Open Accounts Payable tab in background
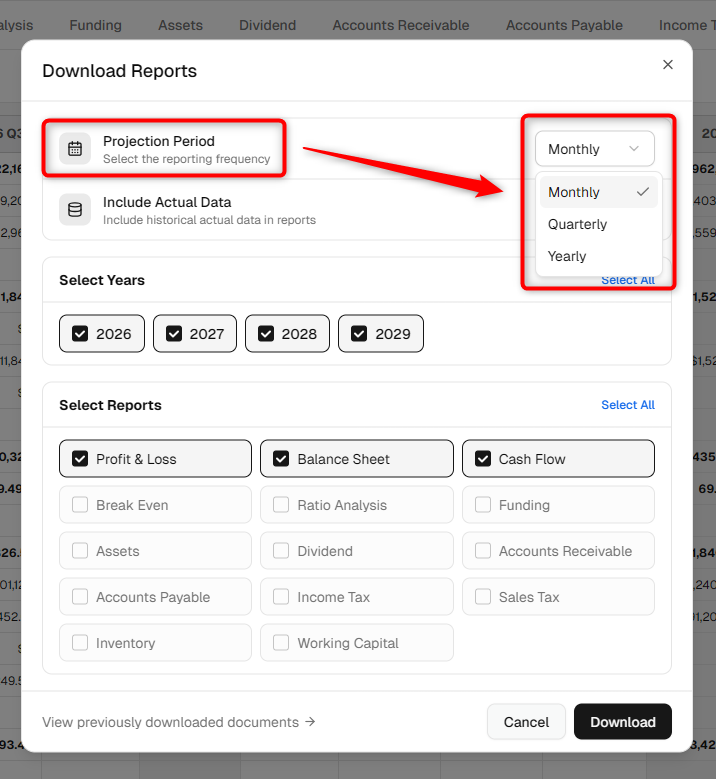This screenshot has width=716, height=779. [x=564, y=25]
